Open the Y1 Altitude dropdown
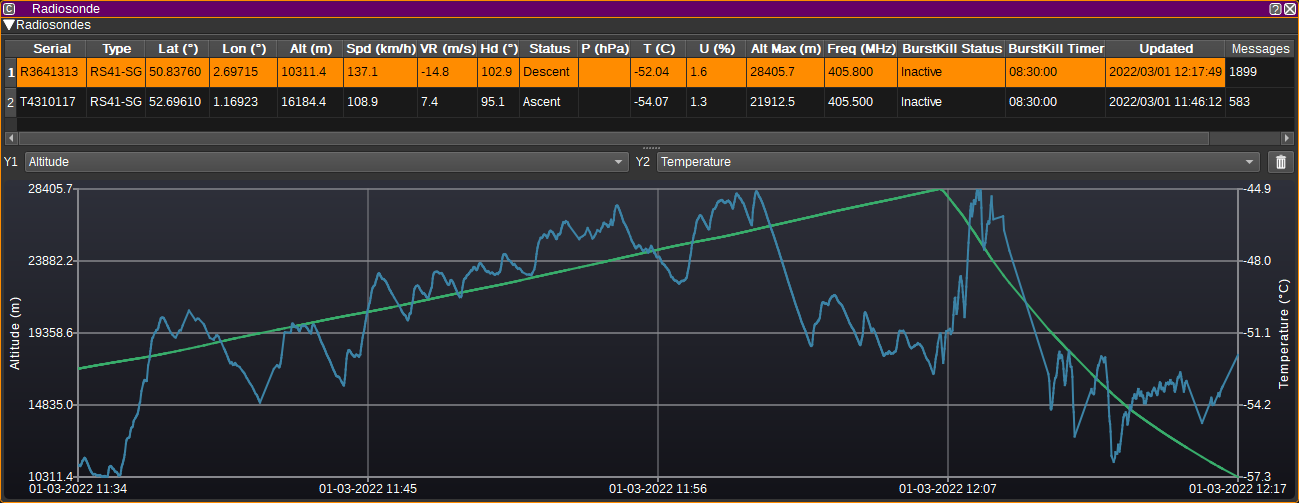This screenshot has width=1299, height=503. (326, 162)
